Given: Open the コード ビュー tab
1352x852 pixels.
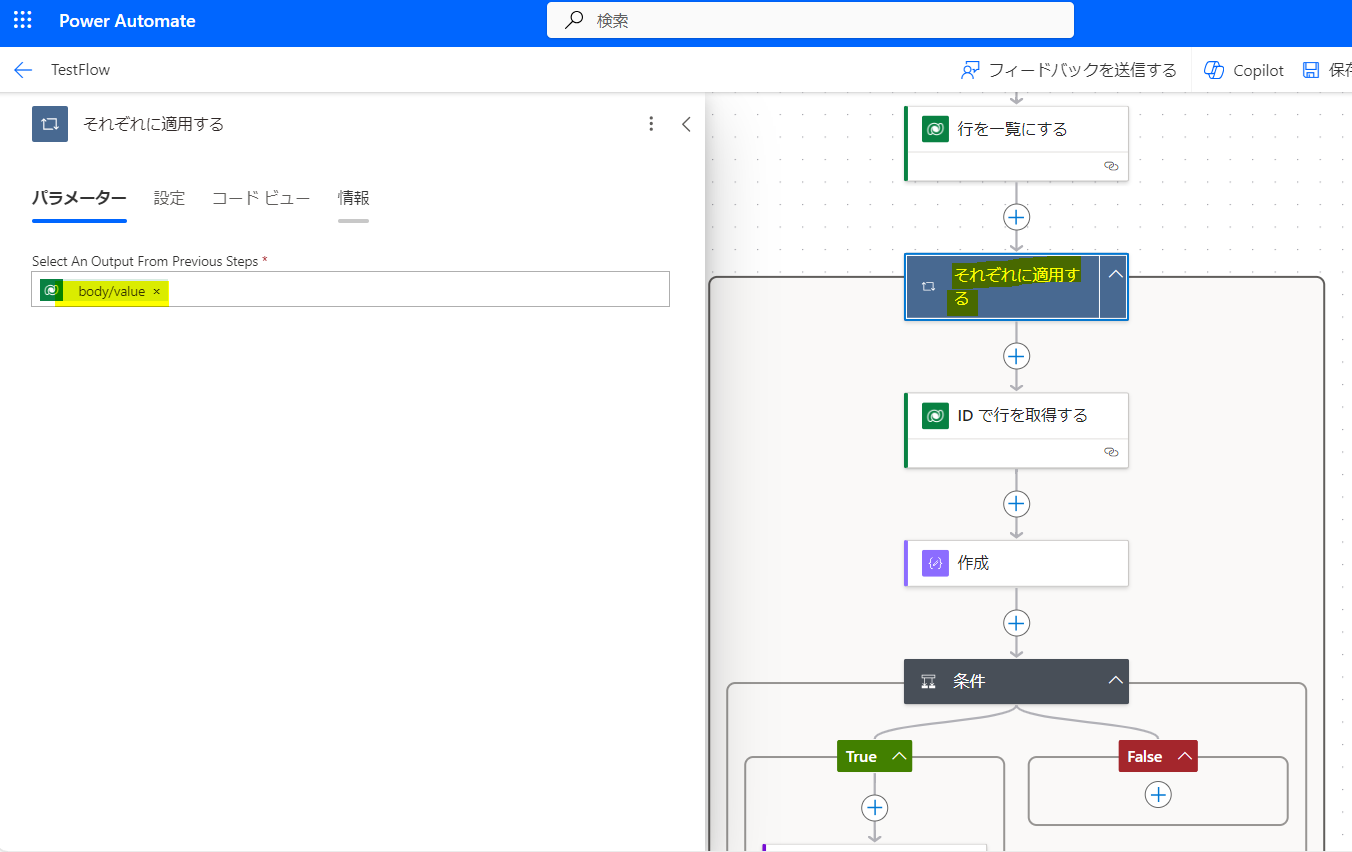Looking at the screenshot, I should click(261, 198).
